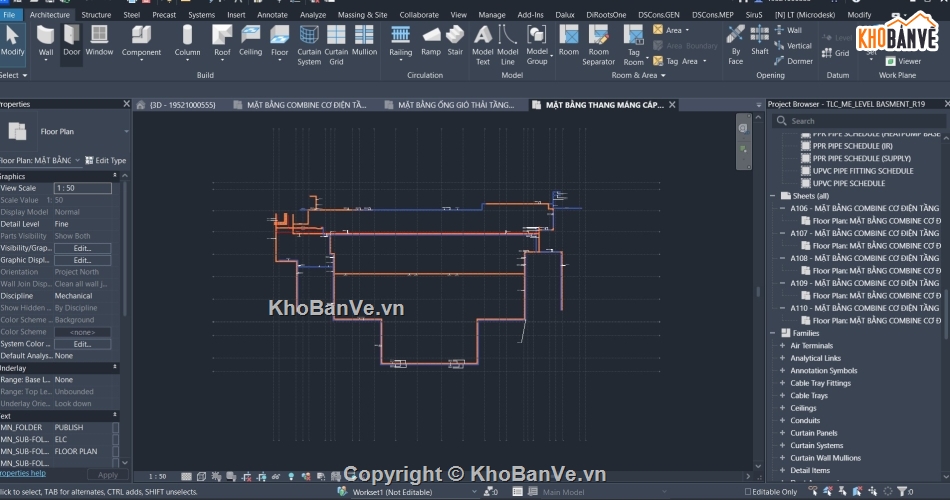Viewport: 950px width, 500px height.
Task: Select the Model Group tool
Action: coord(537,45)
